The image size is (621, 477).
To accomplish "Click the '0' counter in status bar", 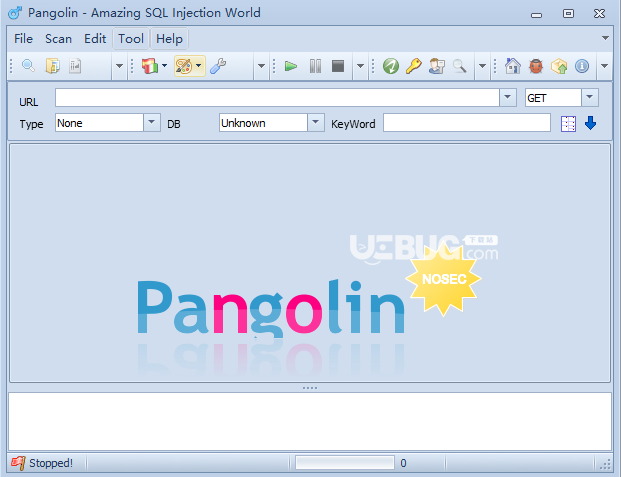I will coord(403,463).
